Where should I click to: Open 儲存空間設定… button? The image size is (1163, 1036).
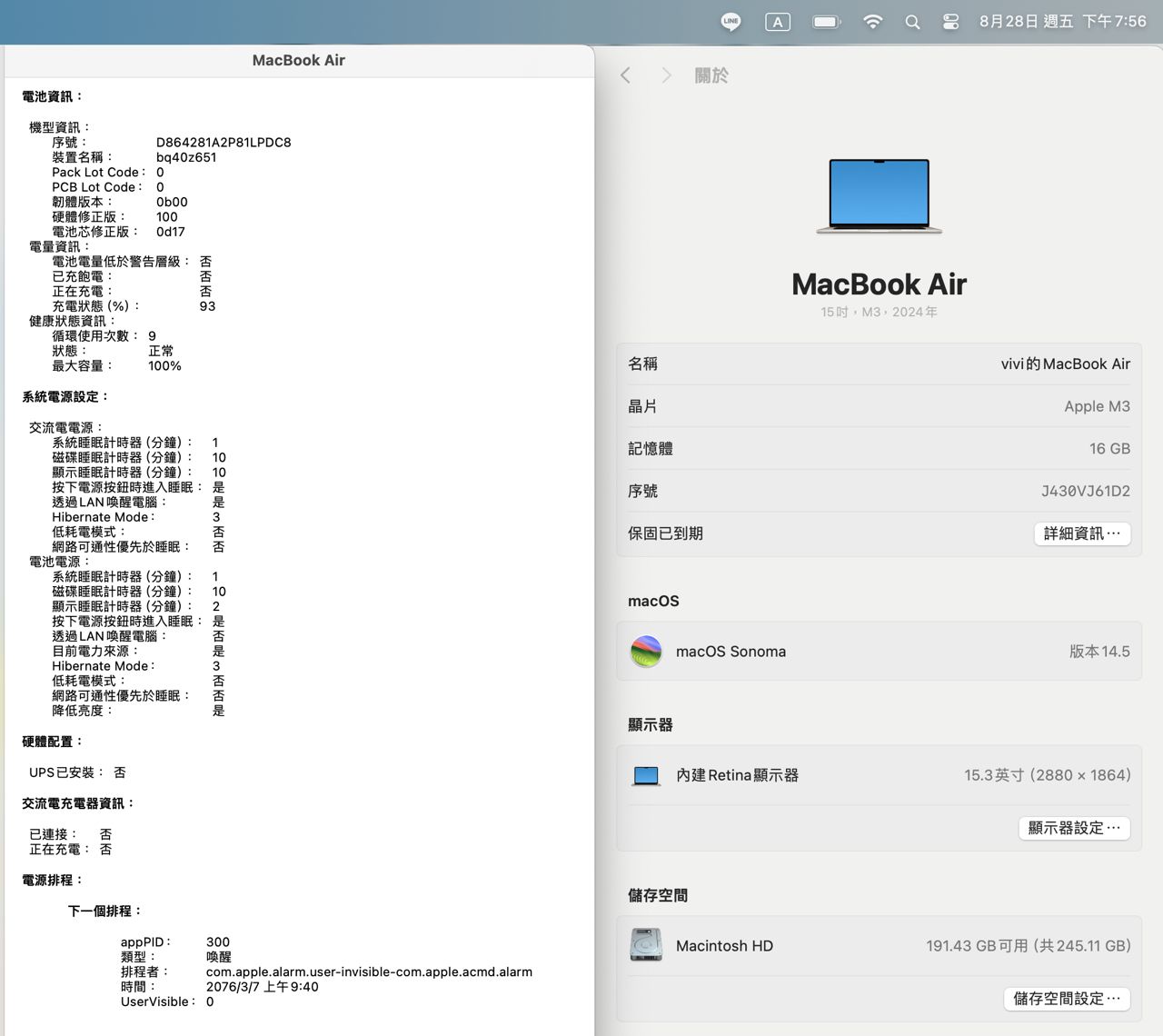pos(1067,999)
